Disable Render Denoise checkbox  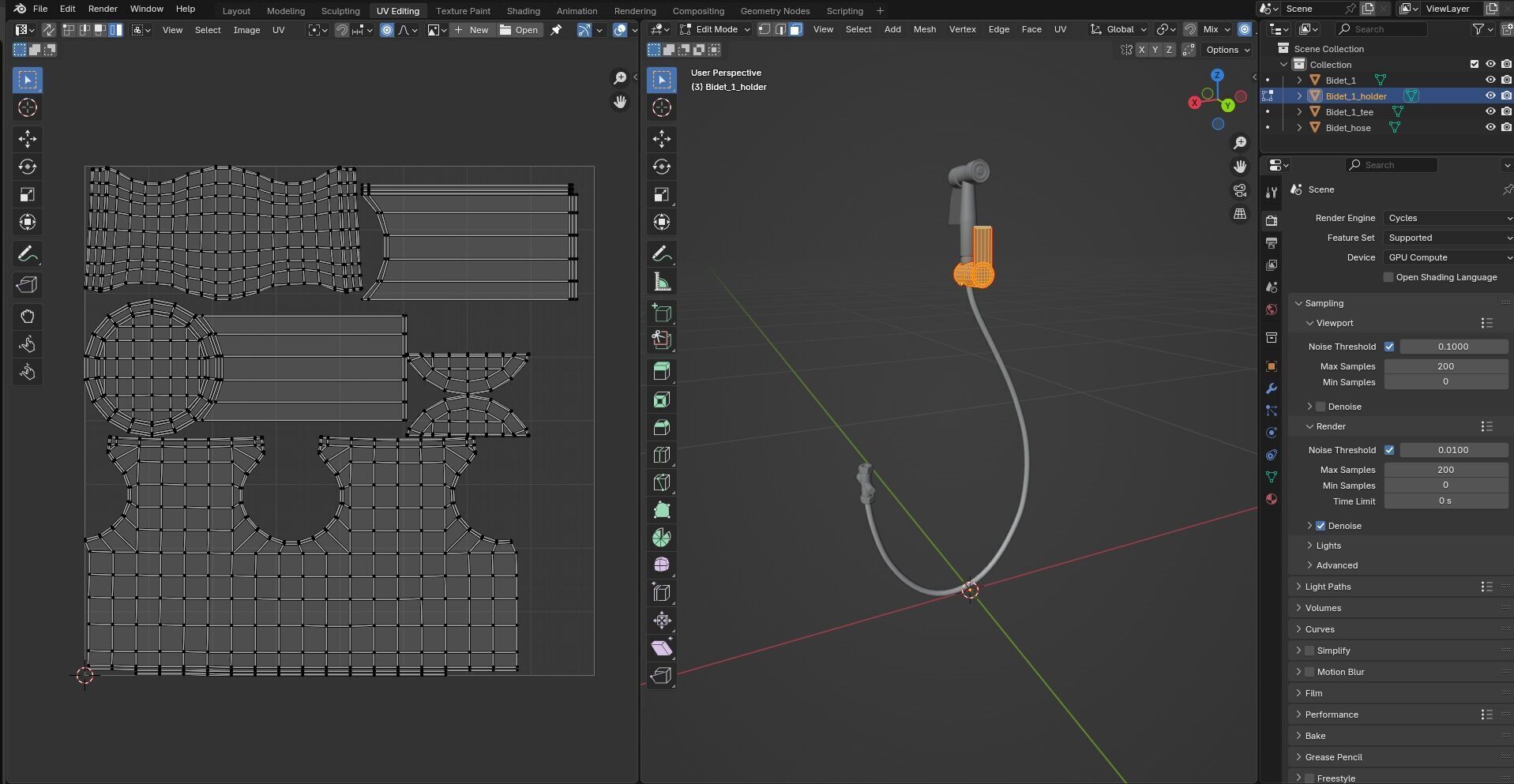[1321, 526]
